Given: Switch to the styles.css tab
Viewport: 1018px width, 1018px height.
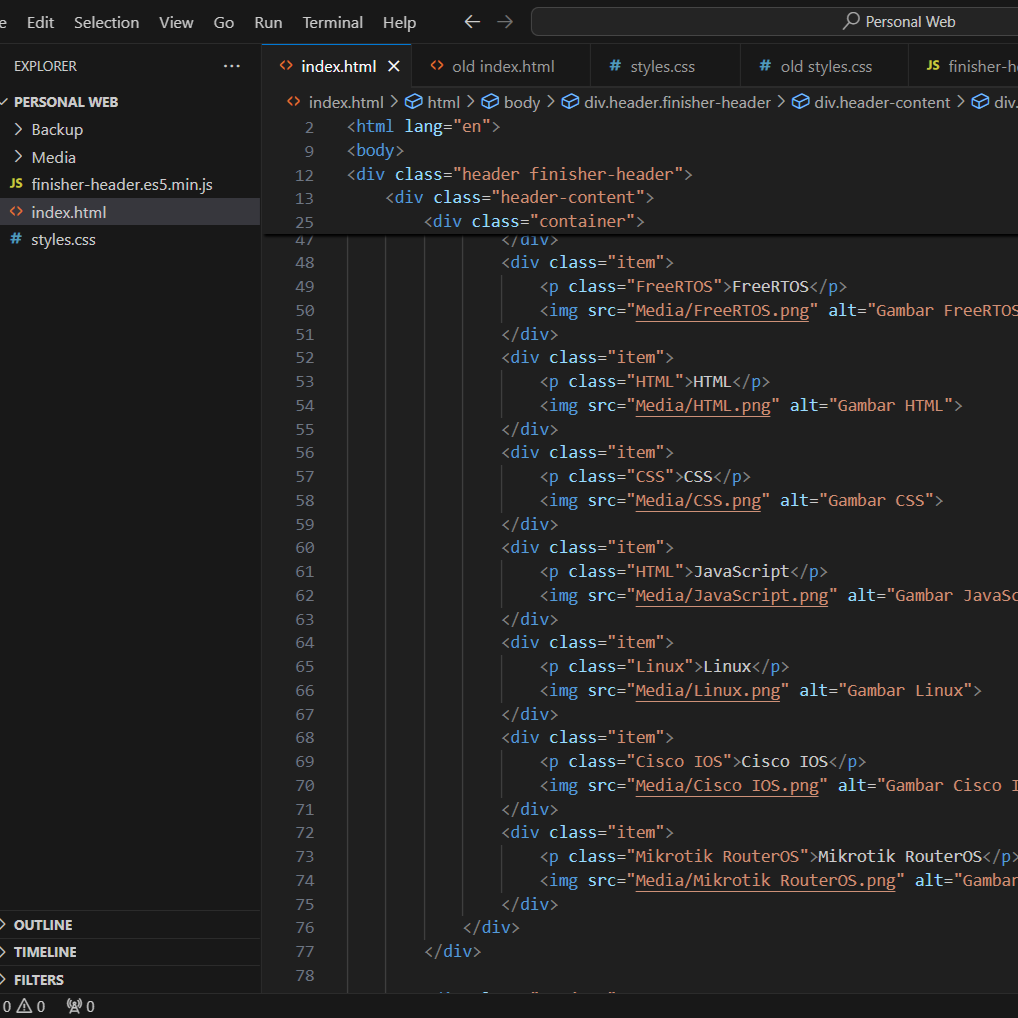Looking at the screenshot, I should click(661, 66).
